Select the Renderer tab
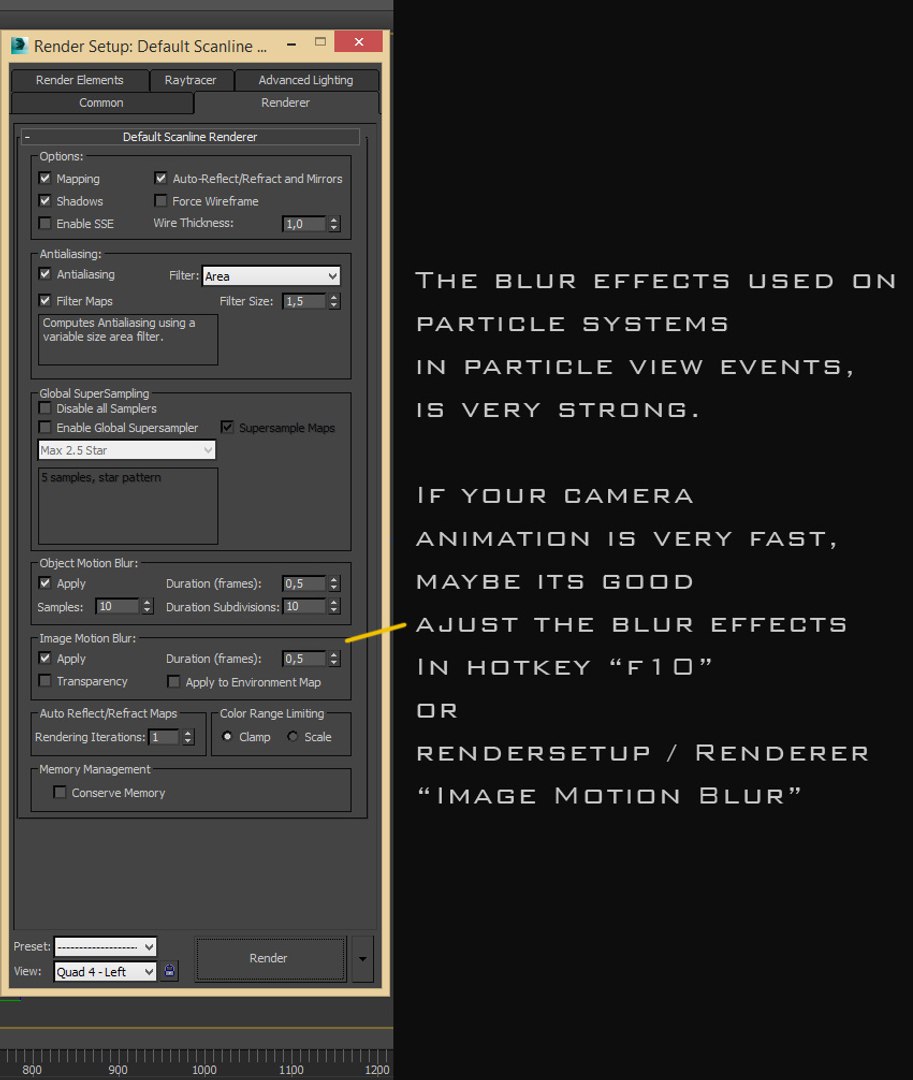The image size is (913, 1080). [x=286, y=103]
